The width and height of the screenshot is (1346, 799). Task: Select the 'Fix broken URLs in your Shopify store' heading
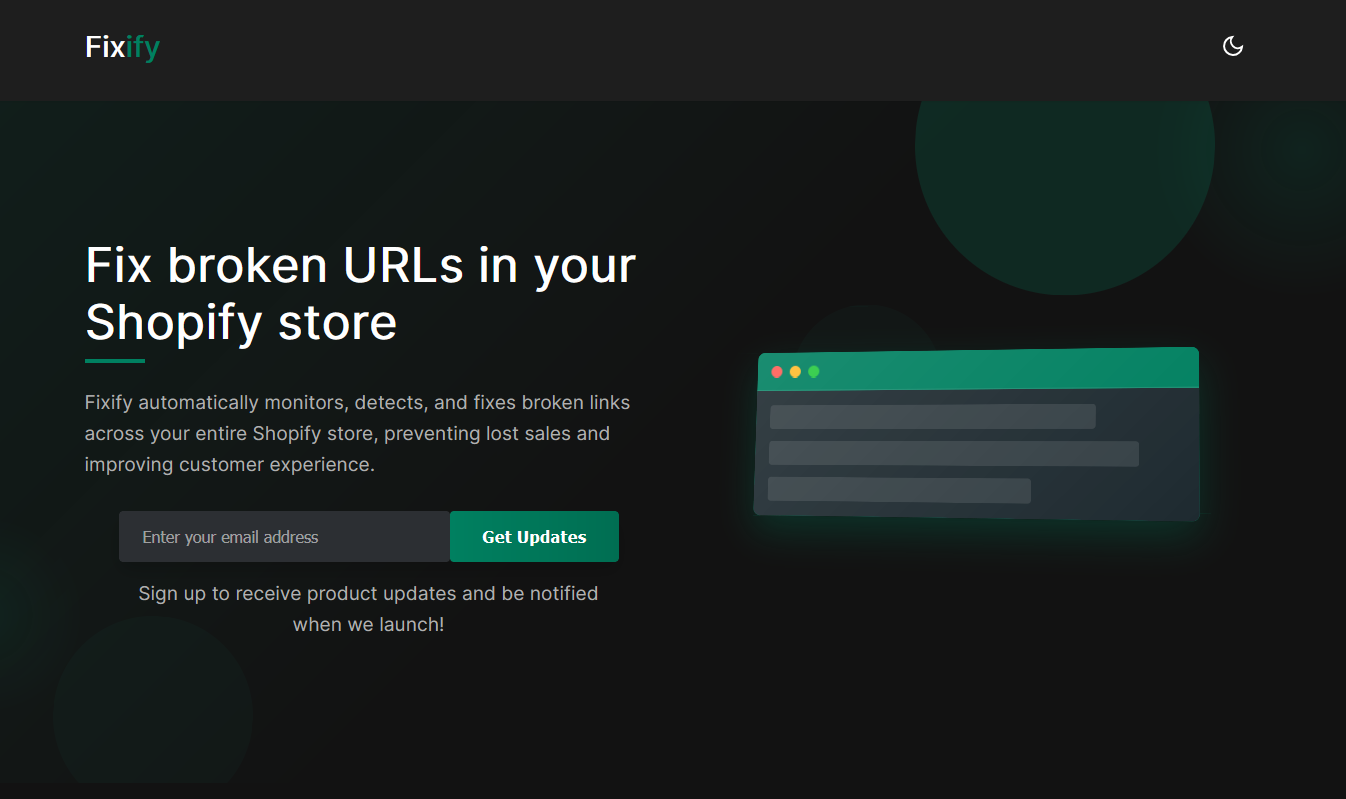pos(361,293)
